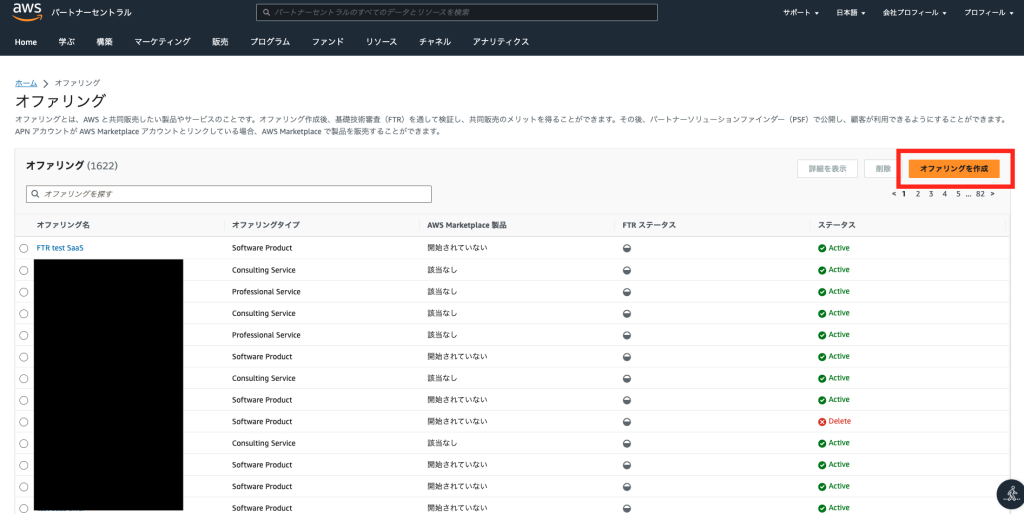Image resolution: width=1024 pixels, height=514 pixels.
Task: Click current page number 1
Action: coord(904,193)
